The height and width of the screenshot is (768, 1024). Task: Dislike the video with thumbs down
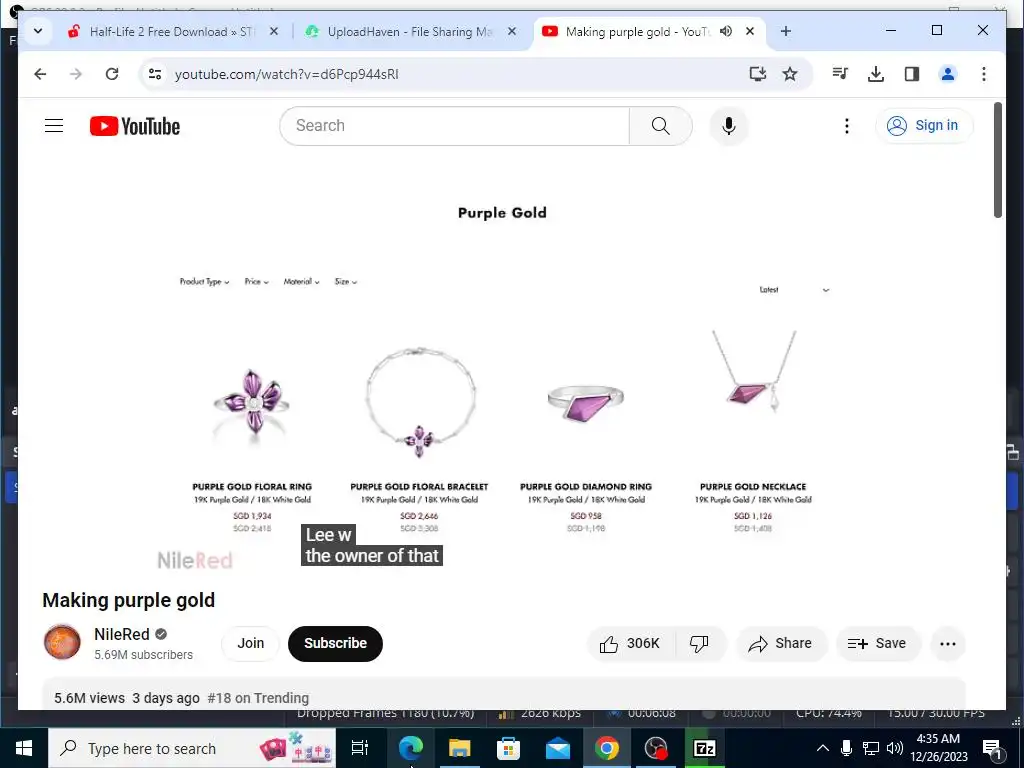[699, 644]
